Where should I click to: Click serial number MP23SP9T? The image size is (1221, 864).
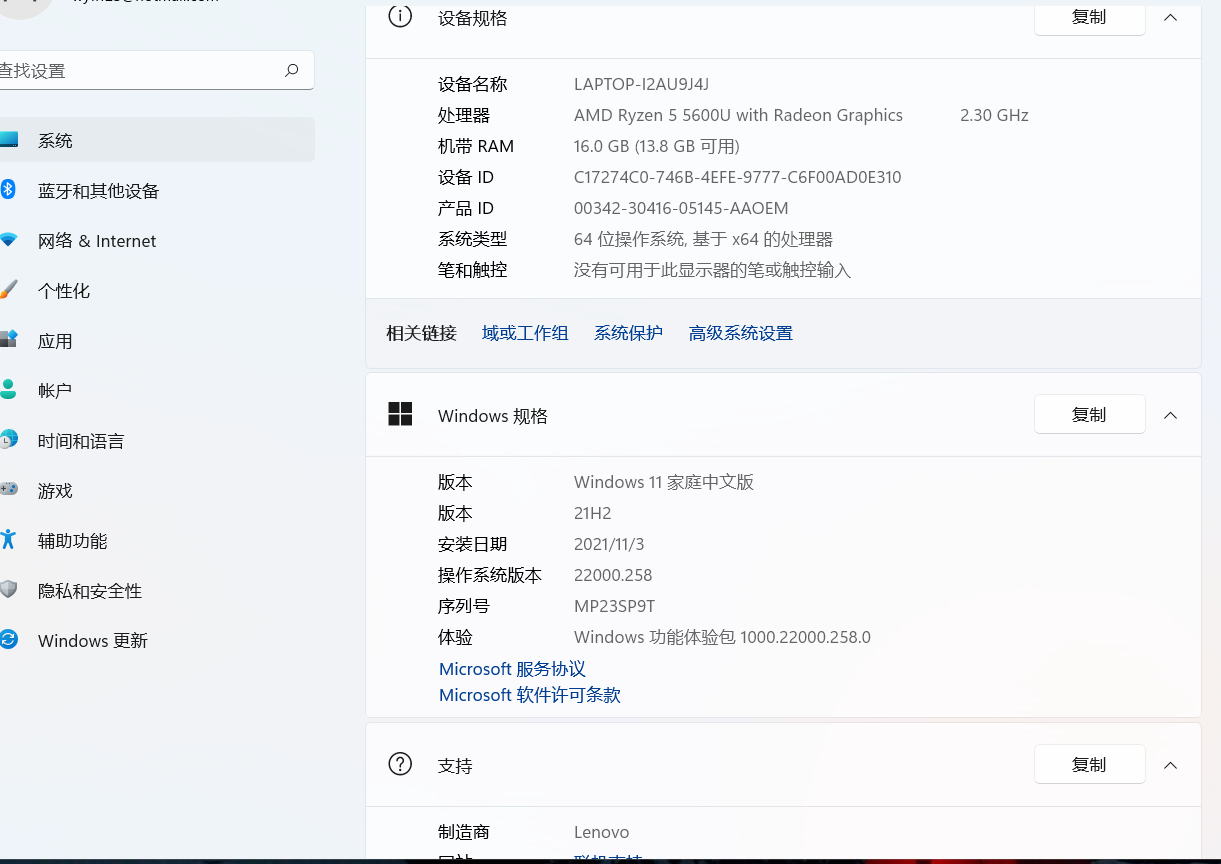(x=614, y=606)
